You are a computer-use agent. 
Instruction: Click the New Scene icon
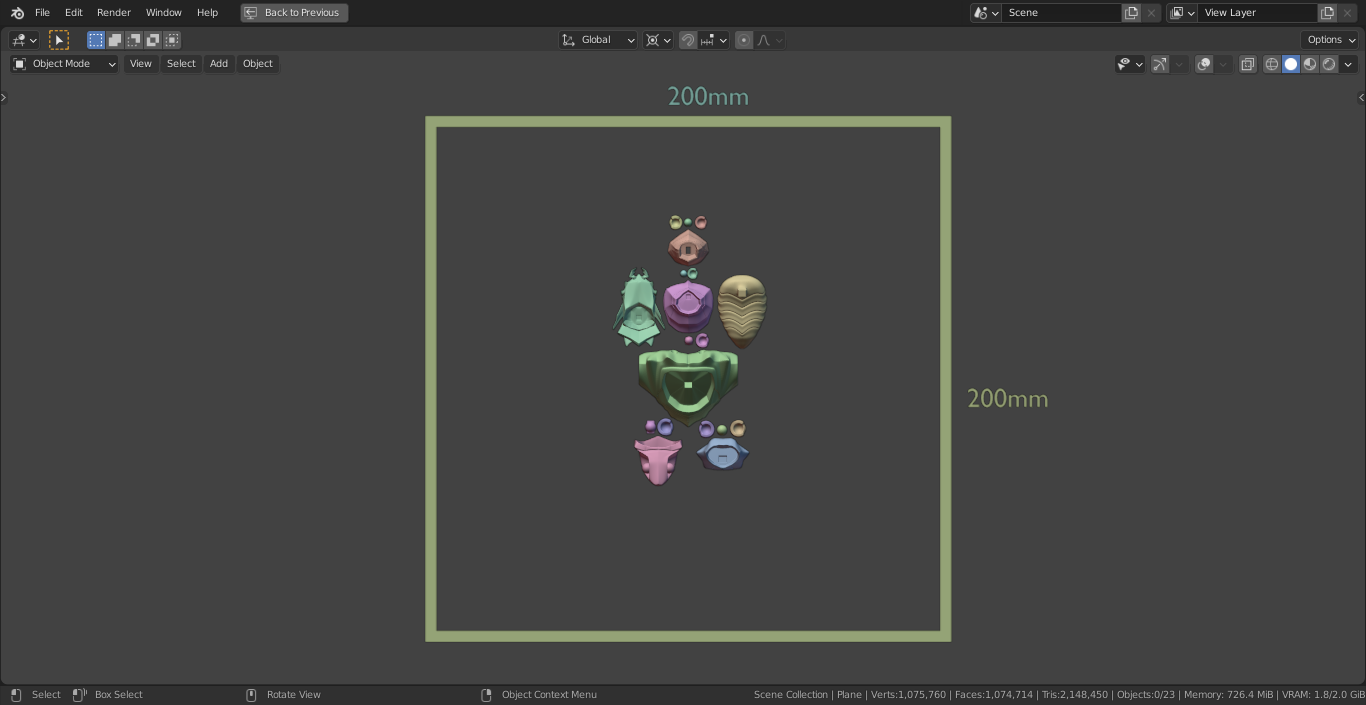click(x=1131, y=13)
